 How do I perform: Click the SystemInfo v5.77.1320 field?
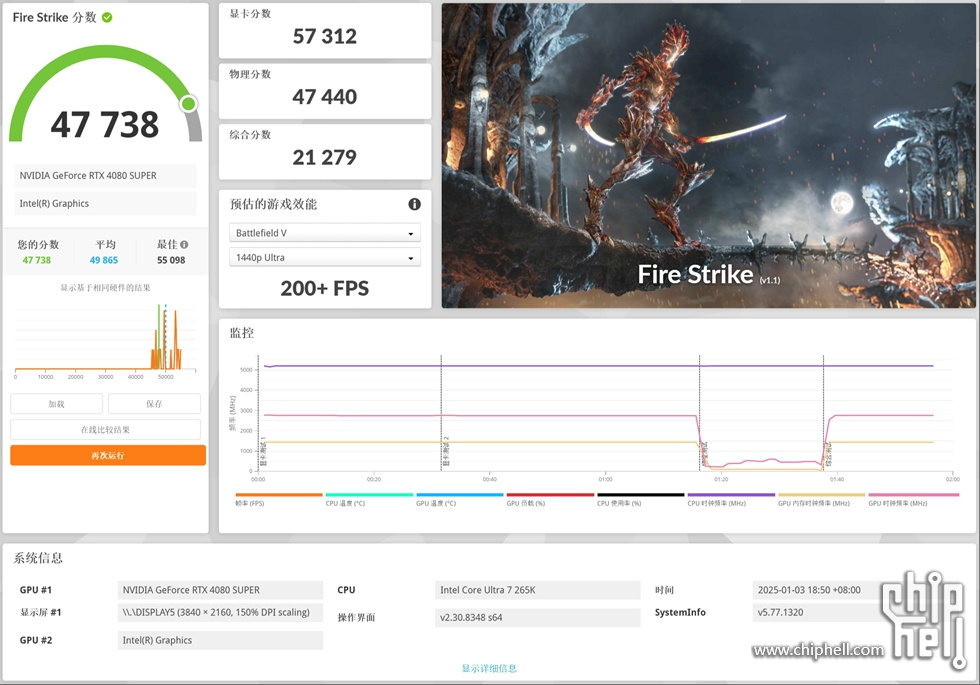[x=819, y=612]
